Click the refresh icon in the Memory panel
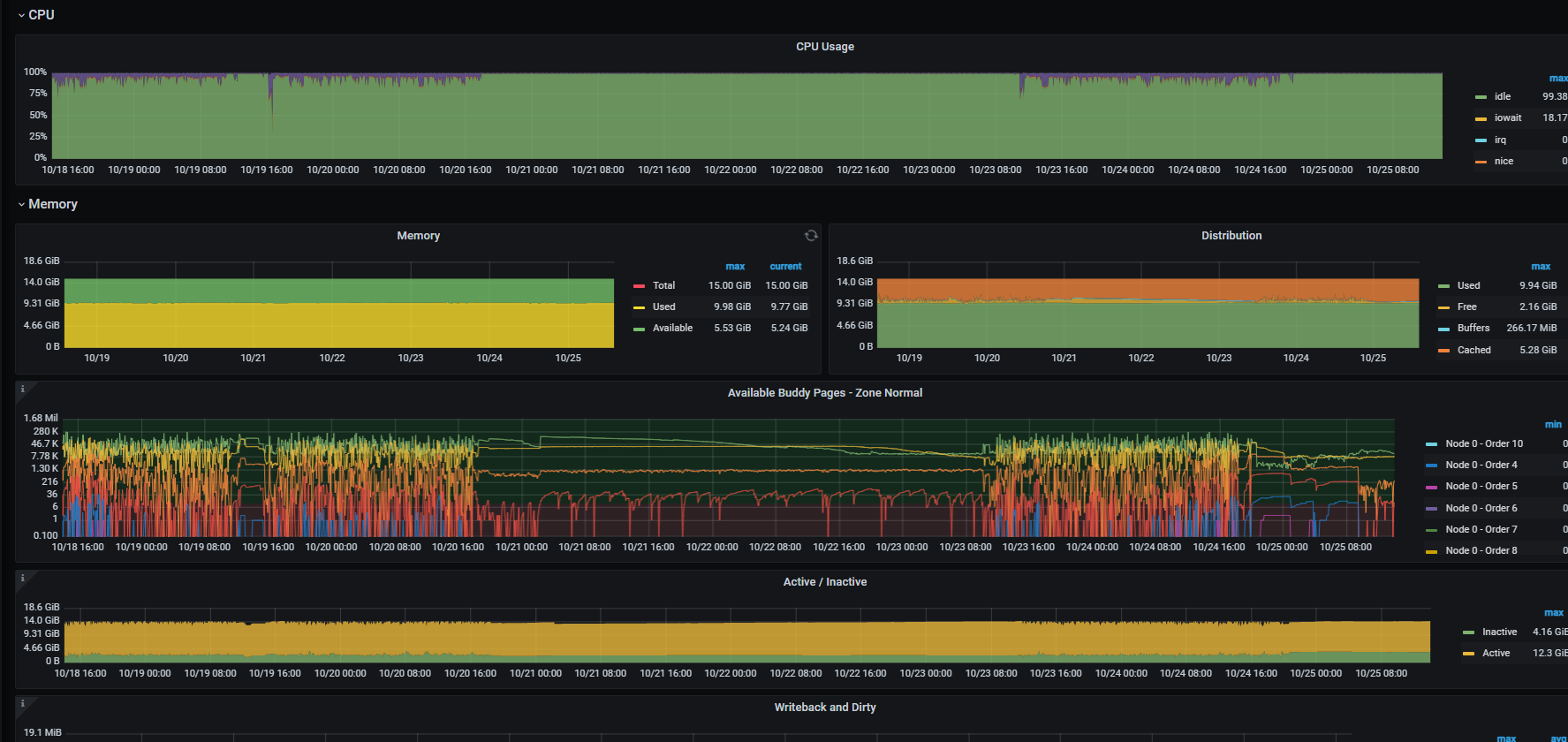This screenshot has height=742, width=1568. pos(810,236)
